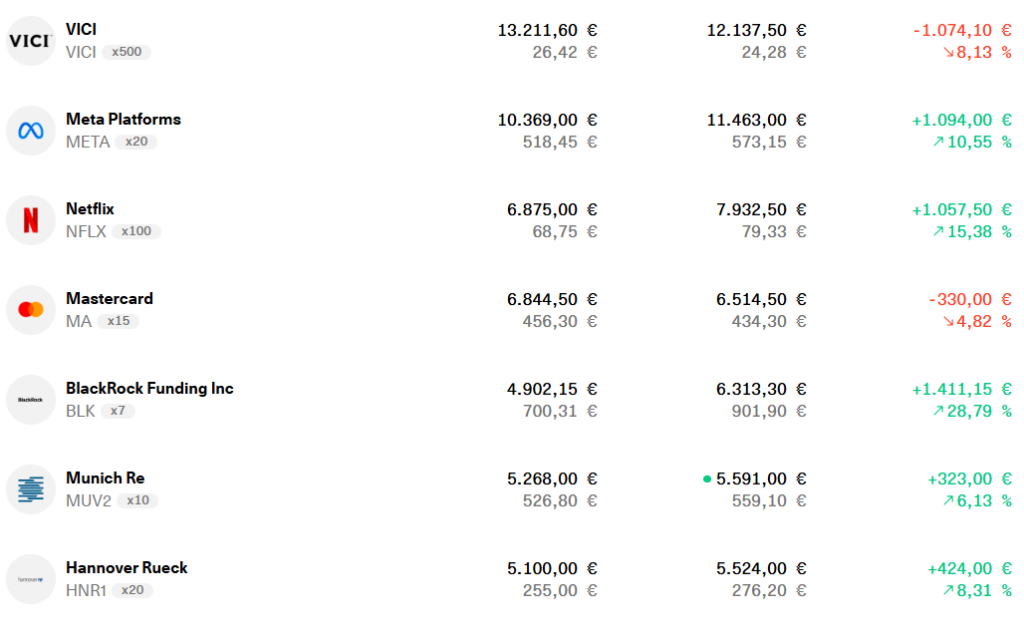
Task: Click the x100 quantity badge for Netflix
Action: pos(137,232)
